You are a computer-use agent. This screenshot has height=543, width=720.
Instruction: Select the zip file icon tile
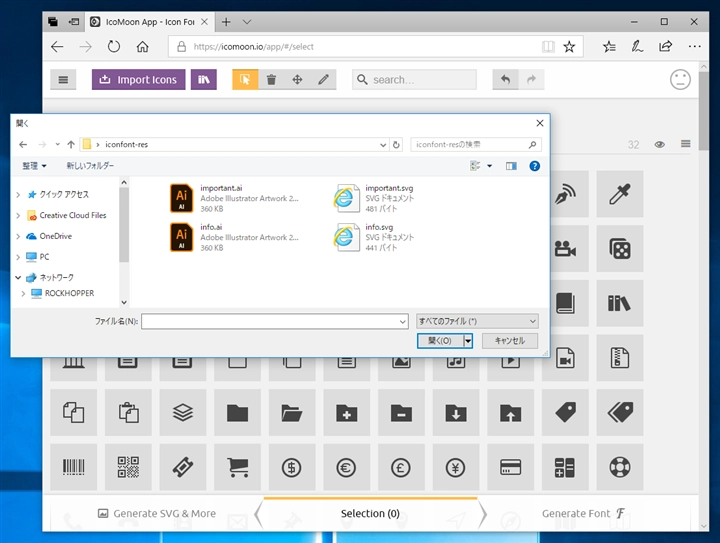click(x=620, y=358)
